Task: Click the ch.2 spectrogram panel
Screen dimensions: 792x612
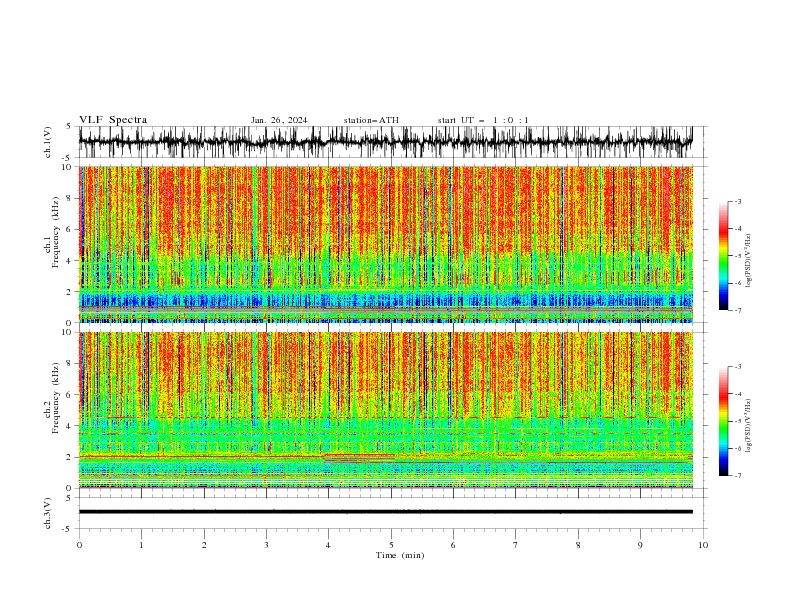Action: click(386, 410)
